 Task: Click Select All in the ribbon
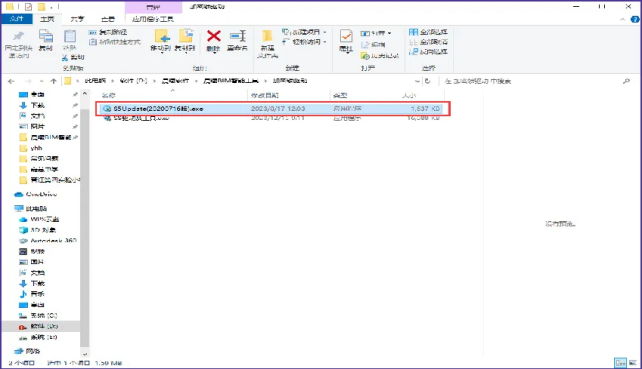click(x=428, y=32)
